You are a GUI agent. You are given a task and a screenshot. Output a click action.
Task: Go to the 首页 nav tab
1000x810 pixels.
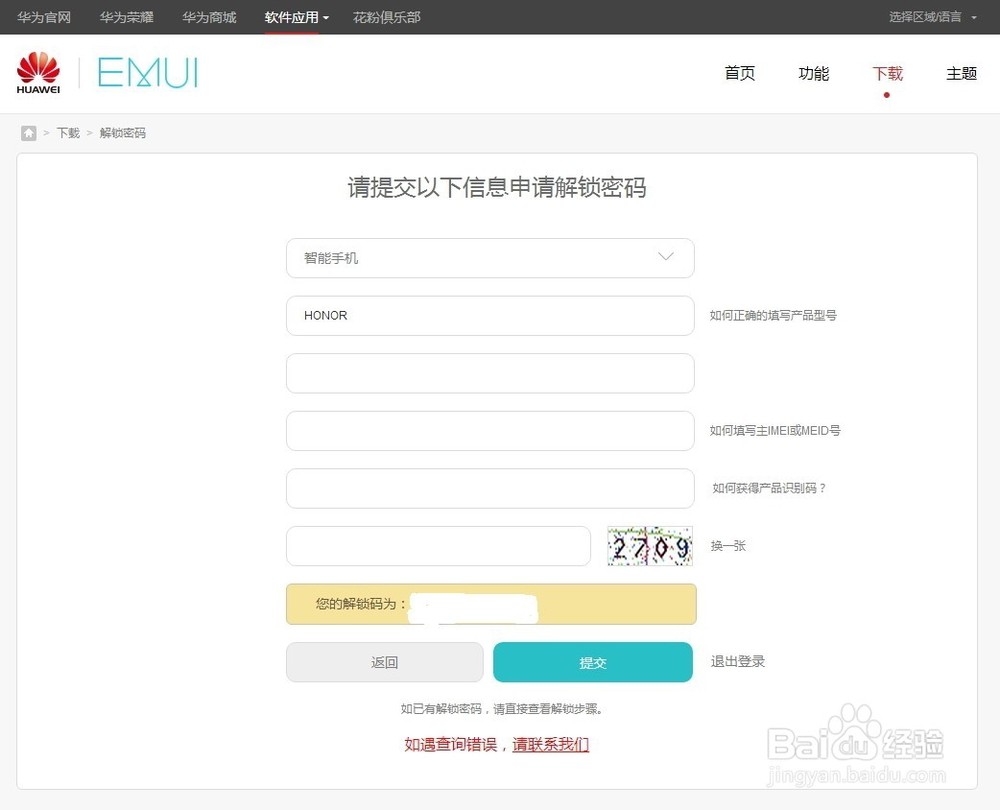(x=740, y=74)
